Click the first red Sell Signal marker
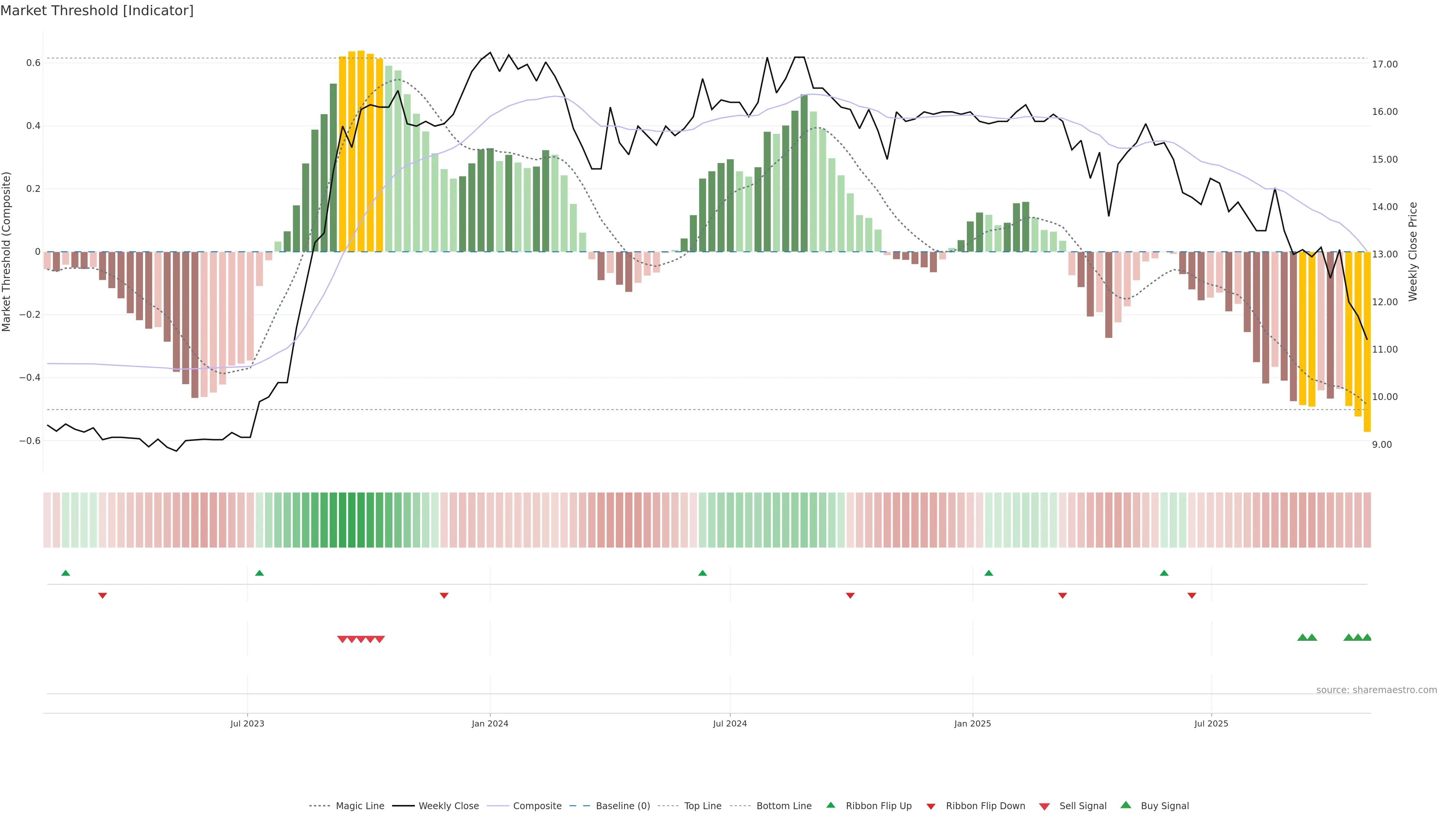 342,639
